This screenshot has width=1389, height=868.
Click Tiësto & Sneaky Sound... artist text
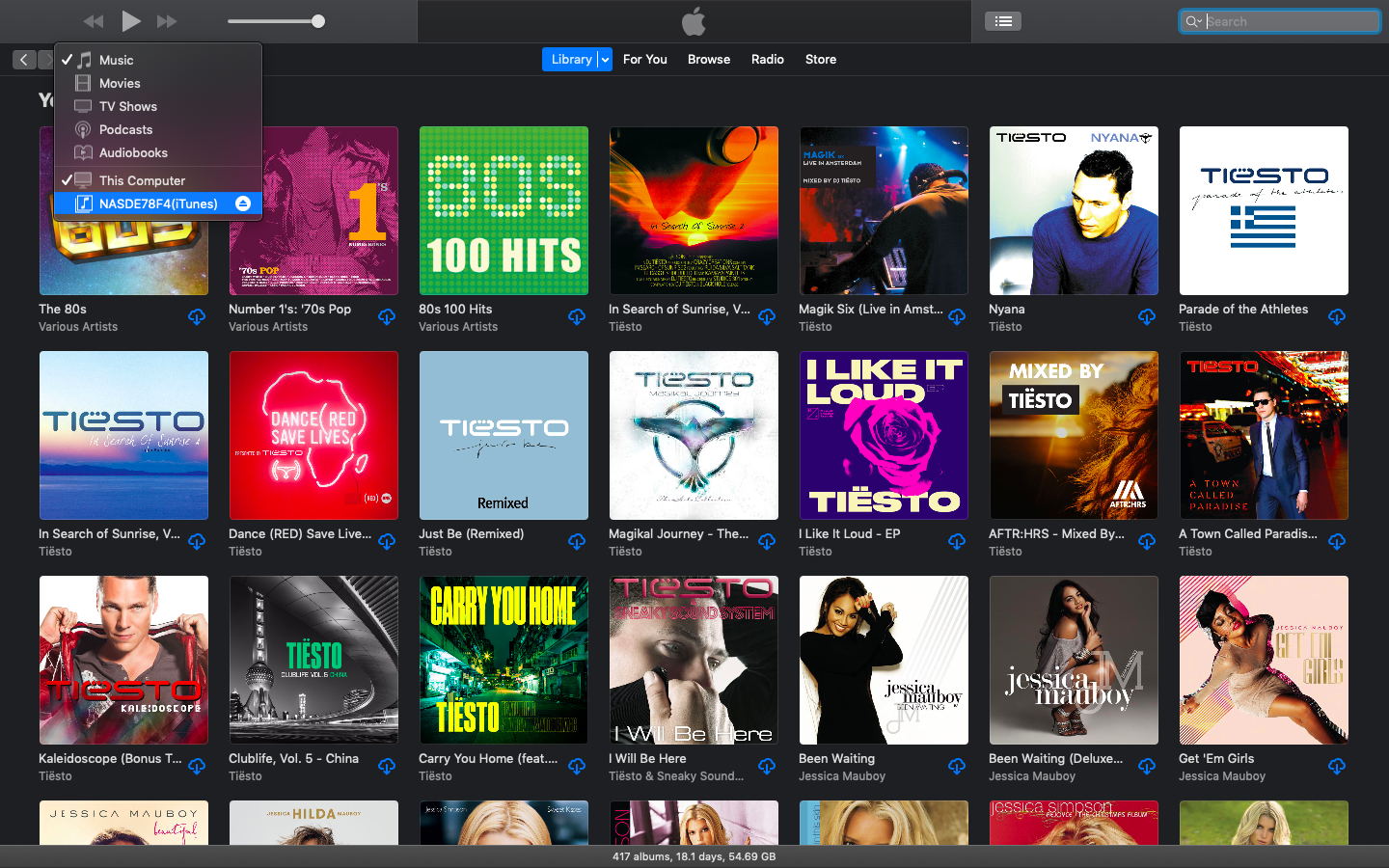click(x=676, y=775)
